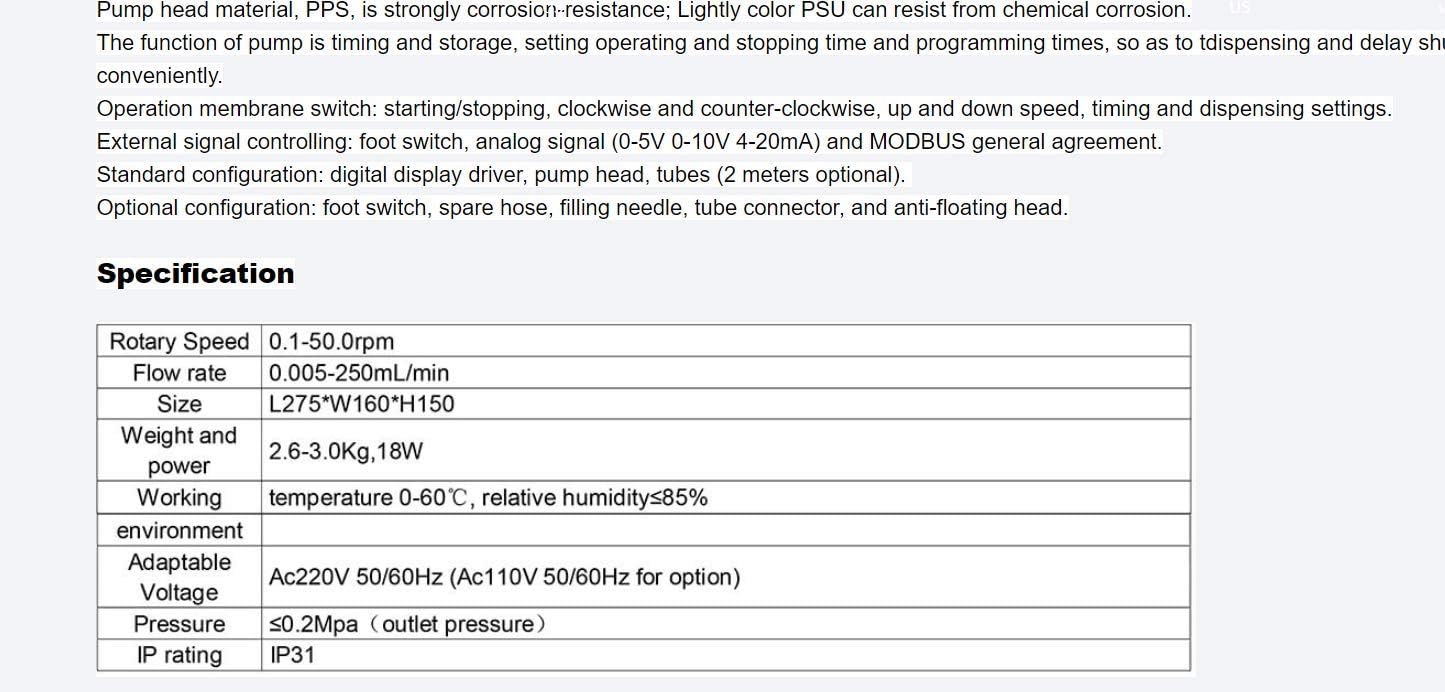1445x692 pixels.
Task: Click the Adaptable Voltage label cell
Action: [179, 577]
